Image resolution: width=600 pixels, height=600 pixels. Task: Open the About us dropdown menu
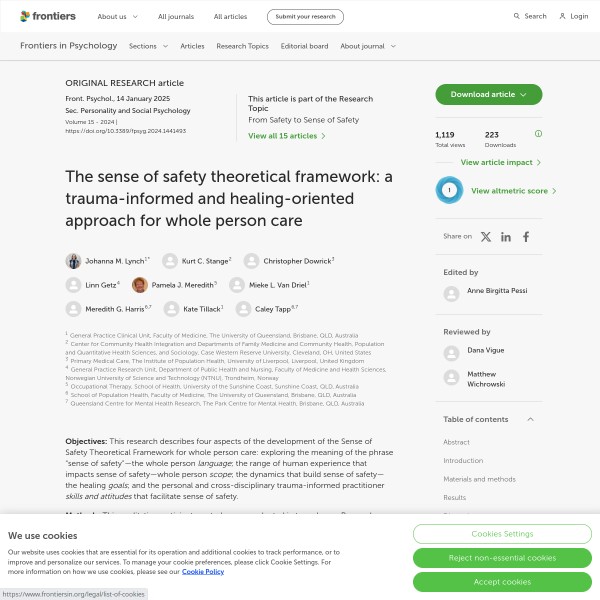click(117, 16)
